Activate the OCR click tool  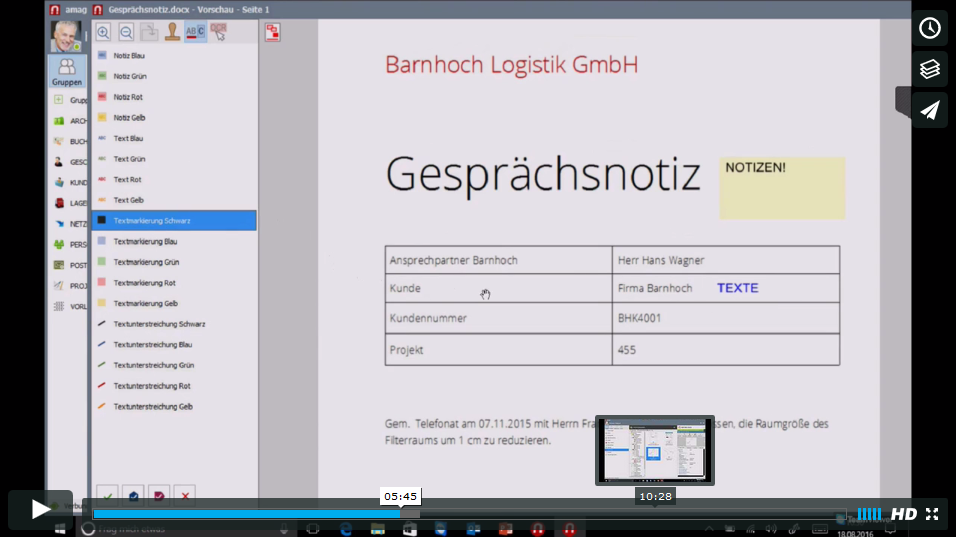pos(218,32)
